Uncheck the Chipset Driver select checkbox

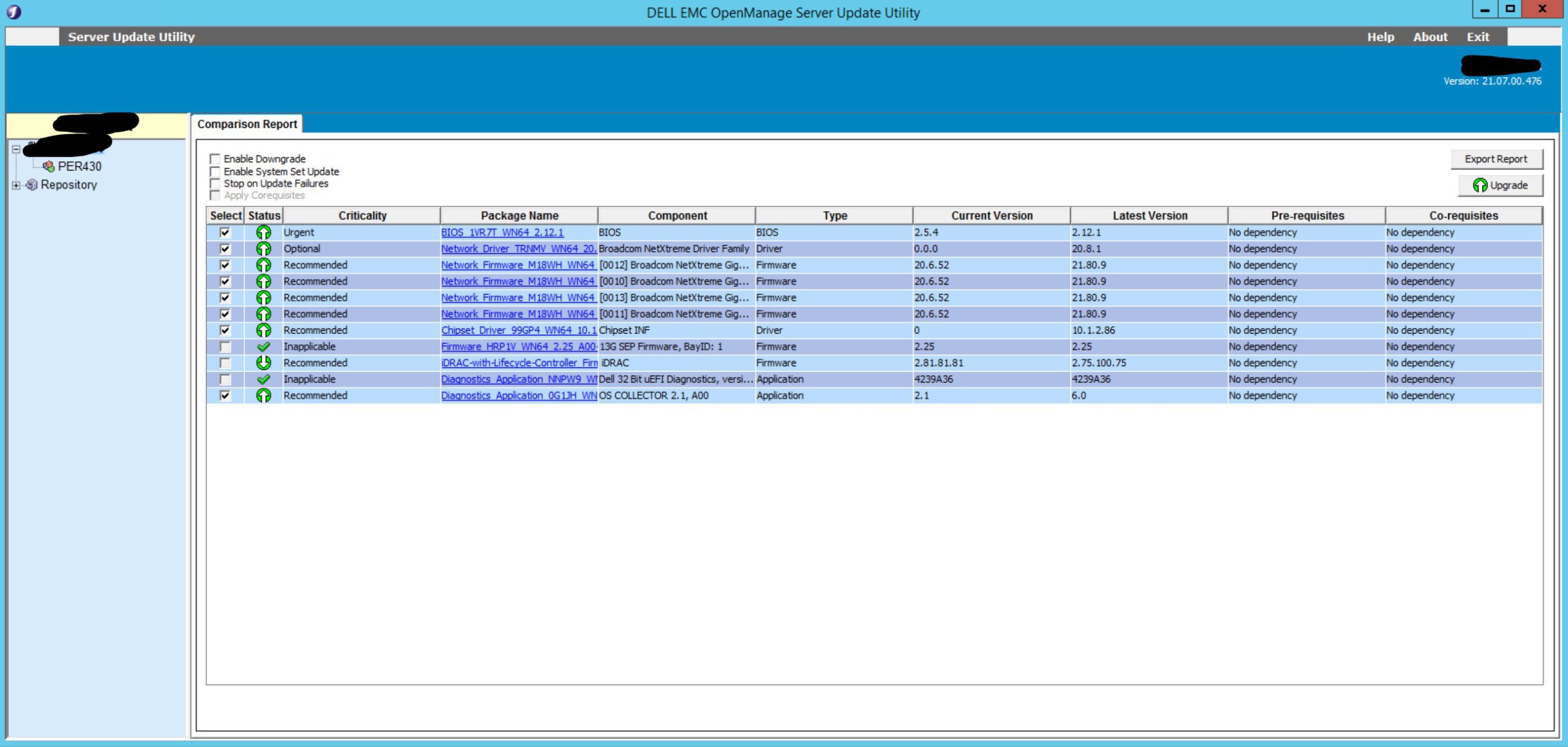click(225, 330)
